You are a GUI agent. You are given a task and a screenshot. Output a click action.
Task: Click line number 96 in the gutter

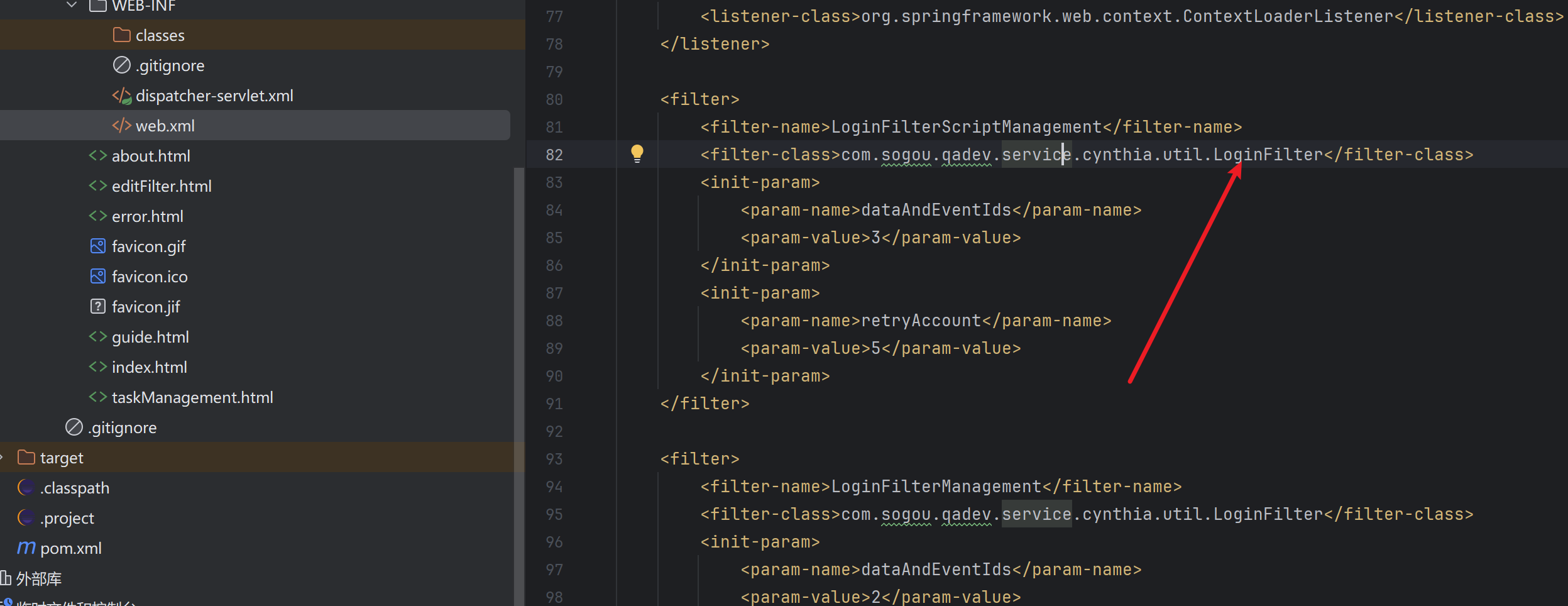coord(554,542)
